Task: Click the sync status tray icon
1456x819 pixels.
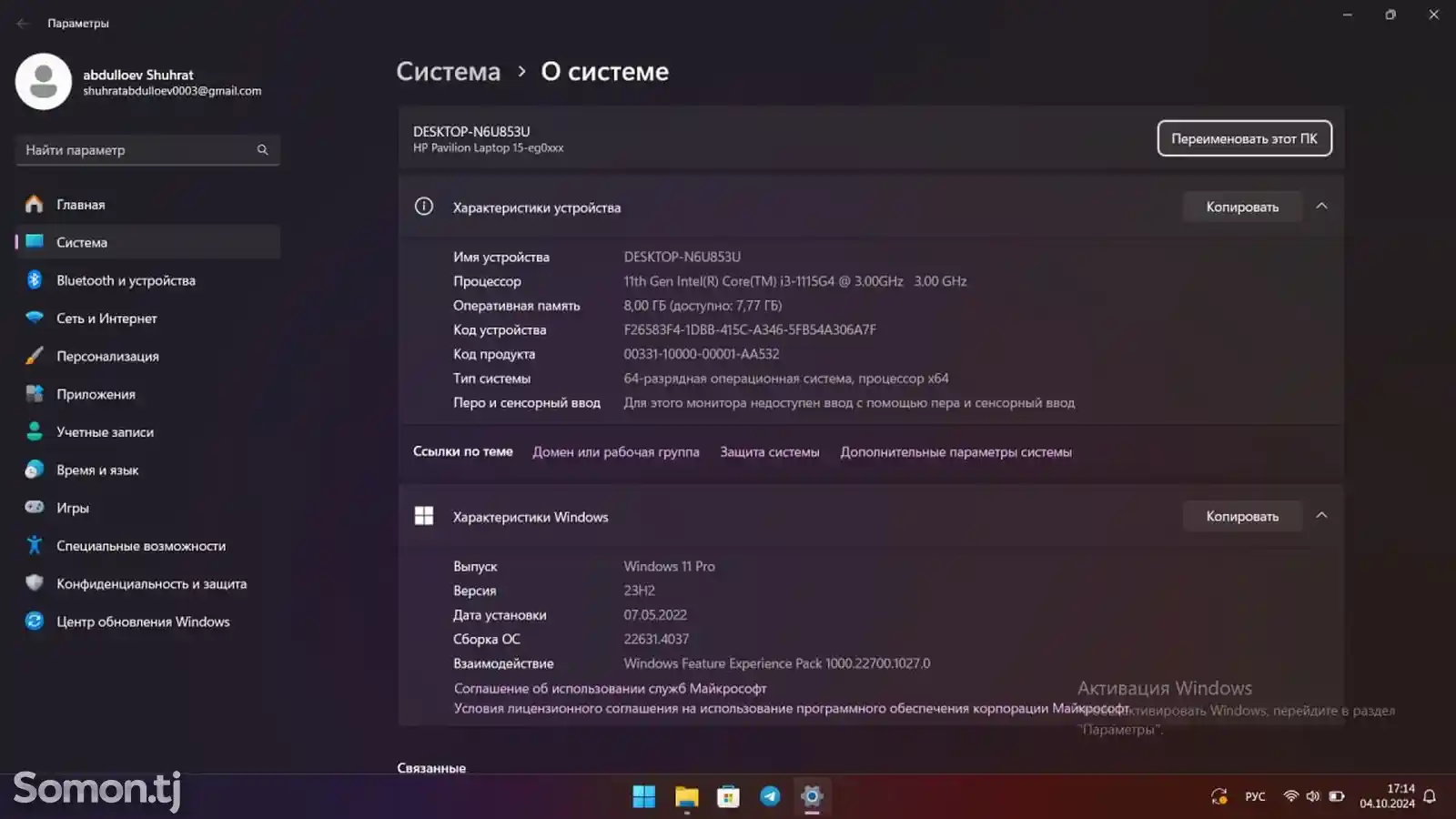Action: click(1219, 797)
